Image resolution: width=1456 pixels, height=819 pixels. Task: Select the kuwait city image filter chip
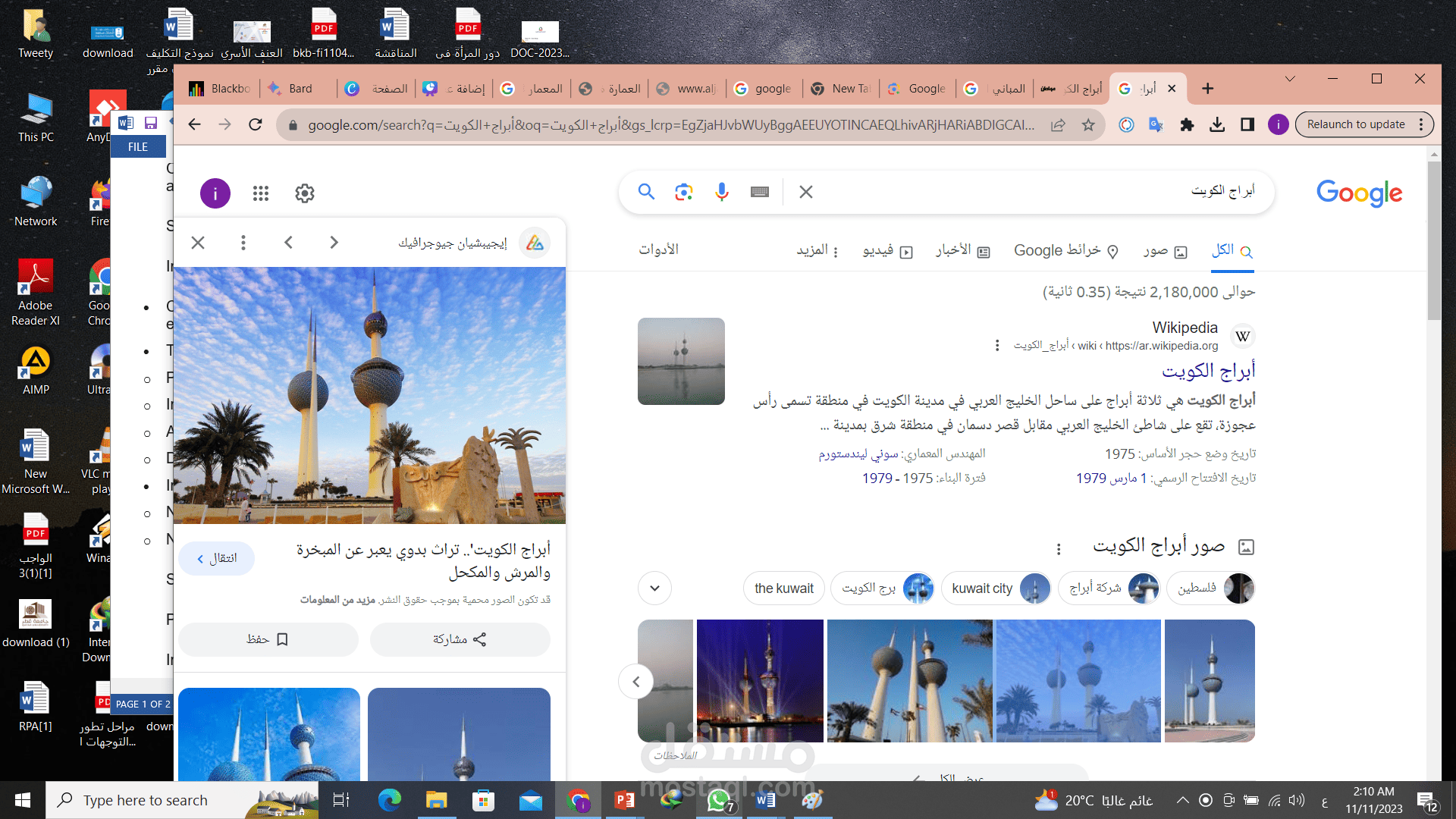coord(996,588)
